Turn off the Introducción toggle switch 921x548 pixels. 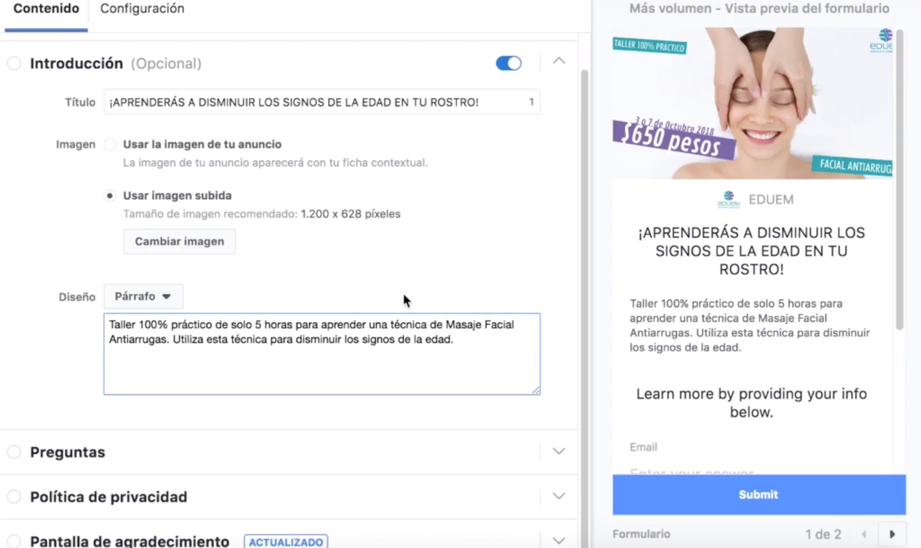point(509,63)
